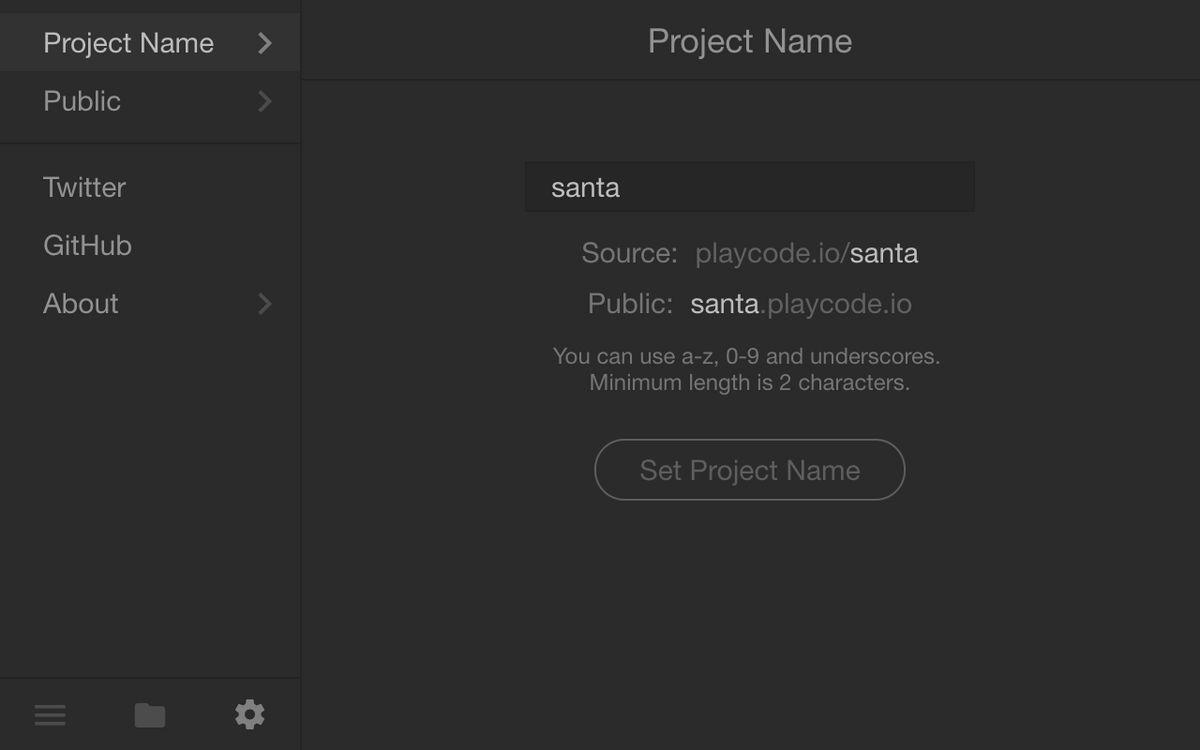Open the files folder icon

click(150, 715)
